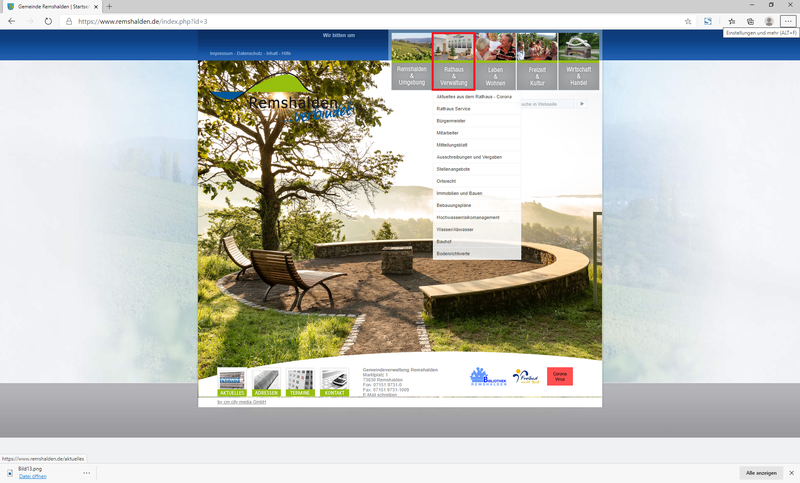800x483 pixels.
Task: Open the AKTUELLES tile
Action: (232, 383)
